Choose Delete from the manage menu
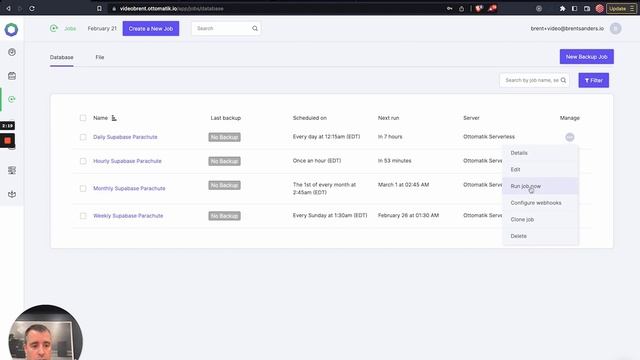This screenshot has height=360, width=640. pos(540,236)
